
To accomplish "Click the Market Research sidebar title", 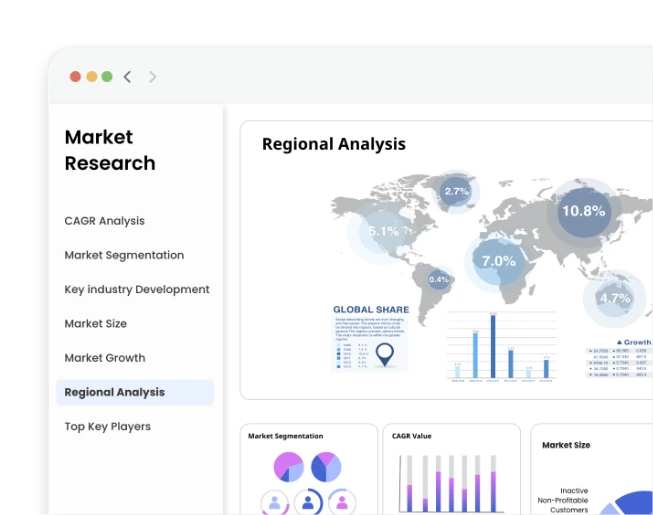I will (110, 150).
